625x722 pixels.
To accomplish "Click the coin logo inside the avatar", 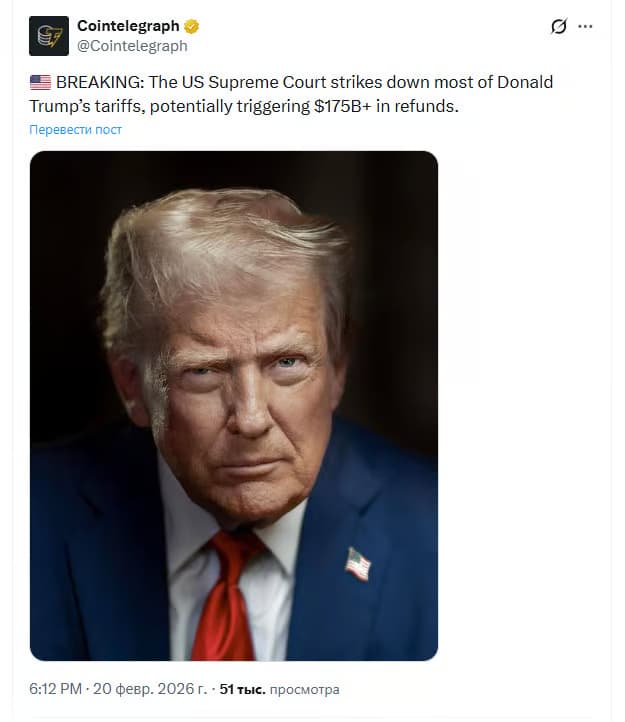I will pyautogui.click(x=49, y=36).
